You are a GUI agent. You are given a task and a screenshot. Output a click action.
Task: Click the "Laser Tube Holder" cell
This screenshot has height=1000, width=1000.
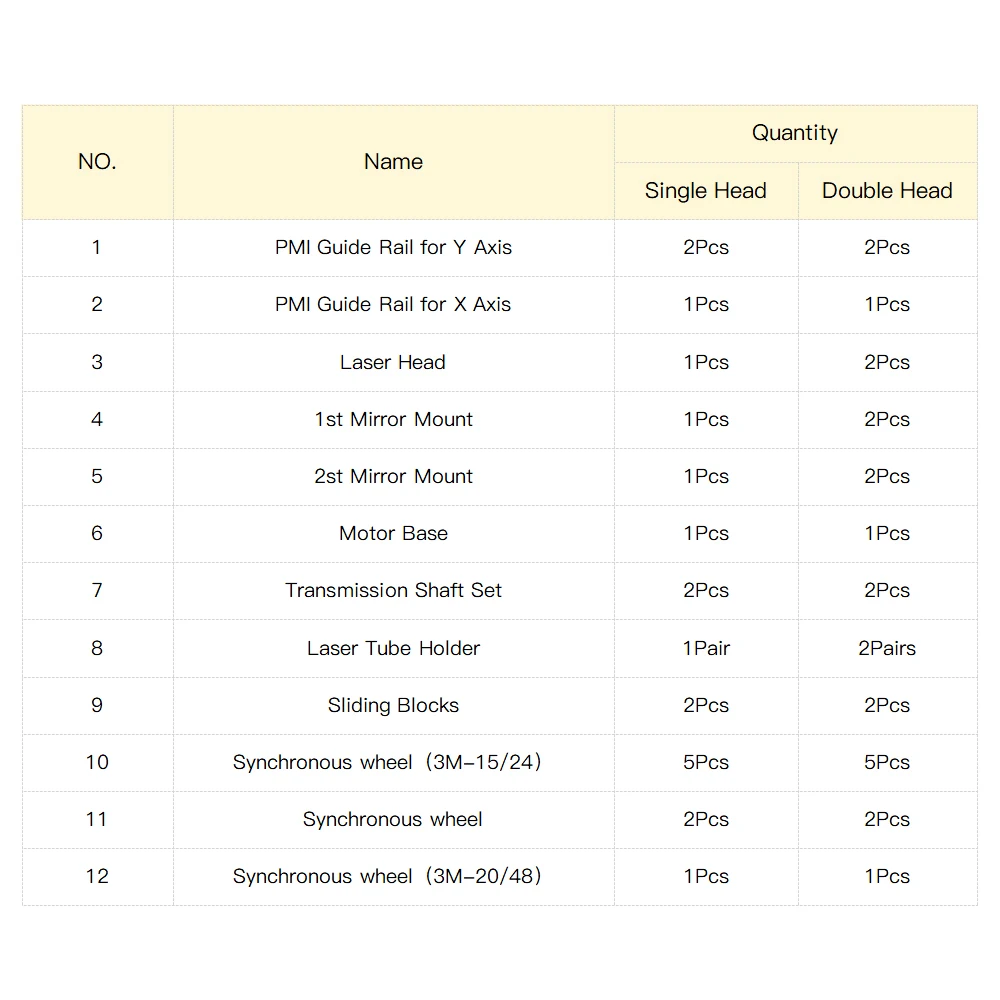pyautogui.click(x=393, y=648)
